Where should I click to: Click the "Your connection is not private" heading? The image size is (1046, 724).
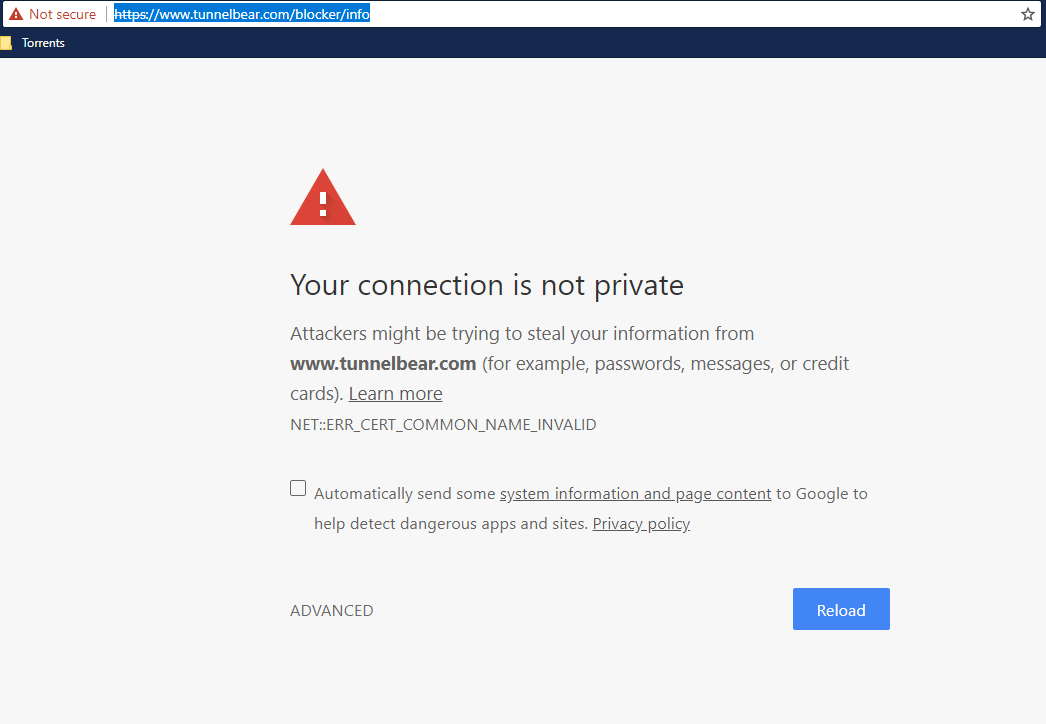point(486,285)
